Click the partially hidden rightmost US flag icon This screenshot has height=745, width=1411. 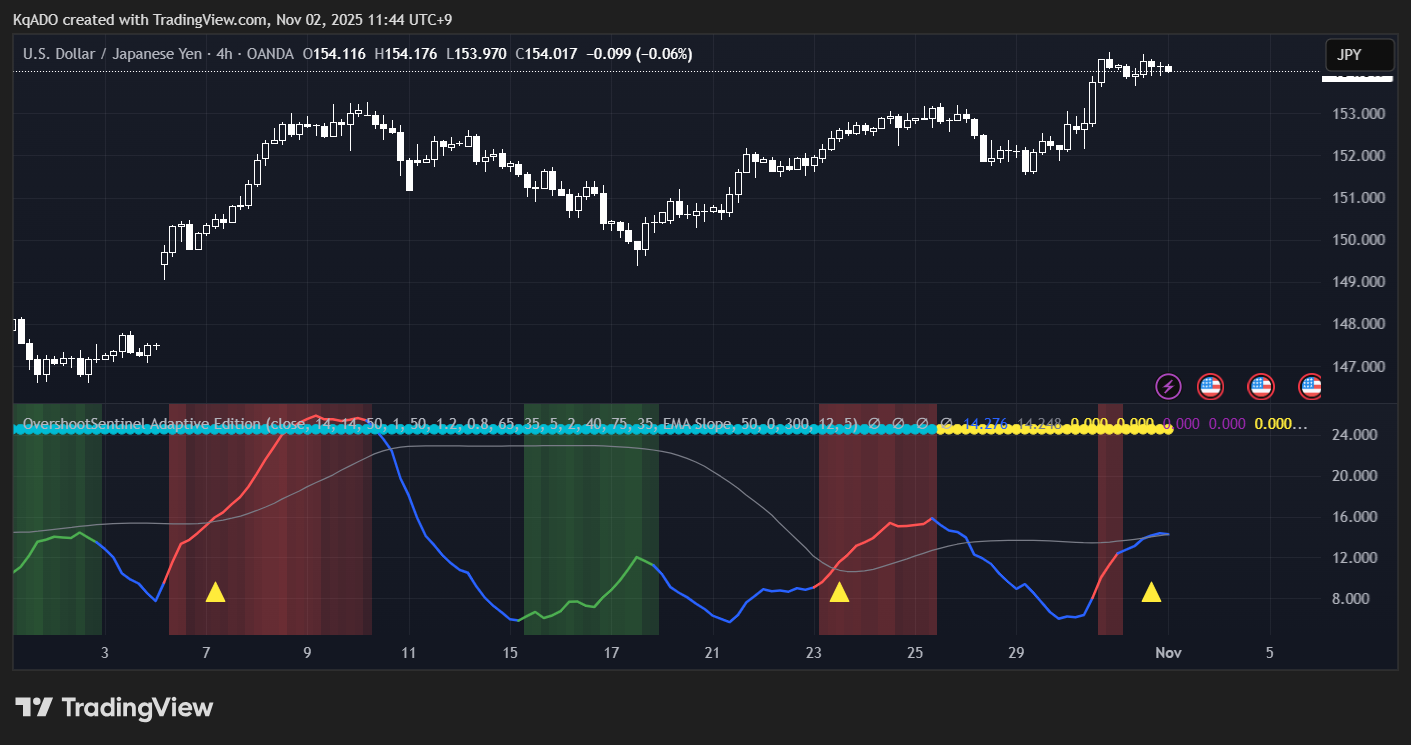pos(1310,386)
